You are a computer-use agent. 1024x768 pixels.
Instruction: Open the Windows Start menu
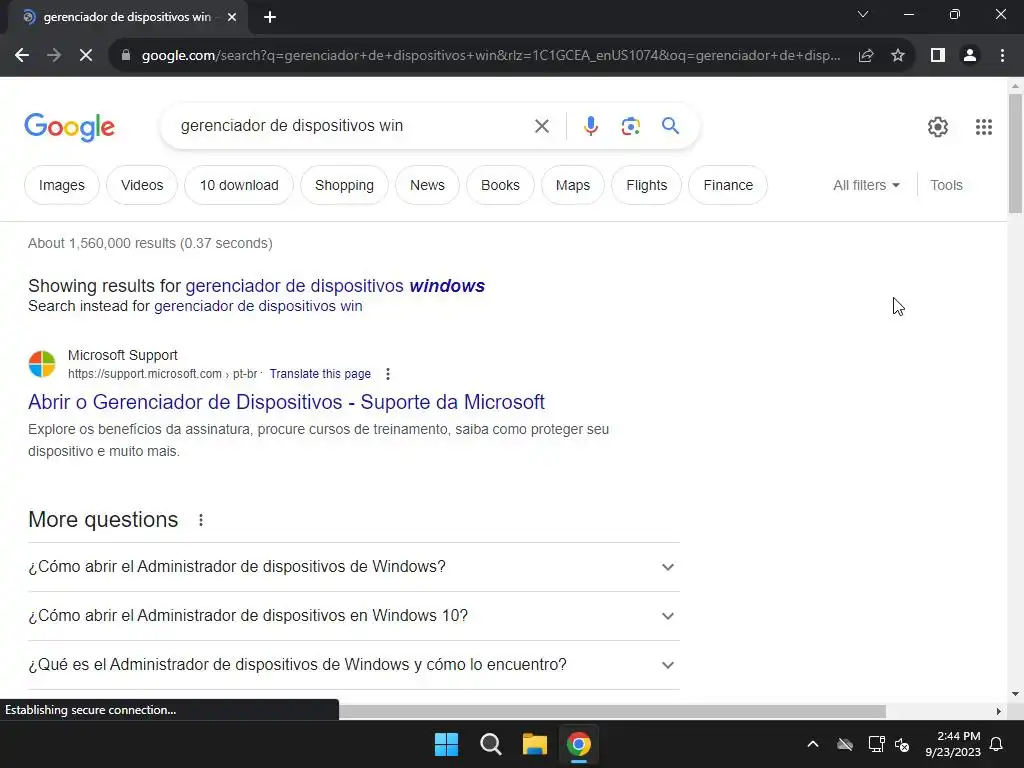coord(447,744)
